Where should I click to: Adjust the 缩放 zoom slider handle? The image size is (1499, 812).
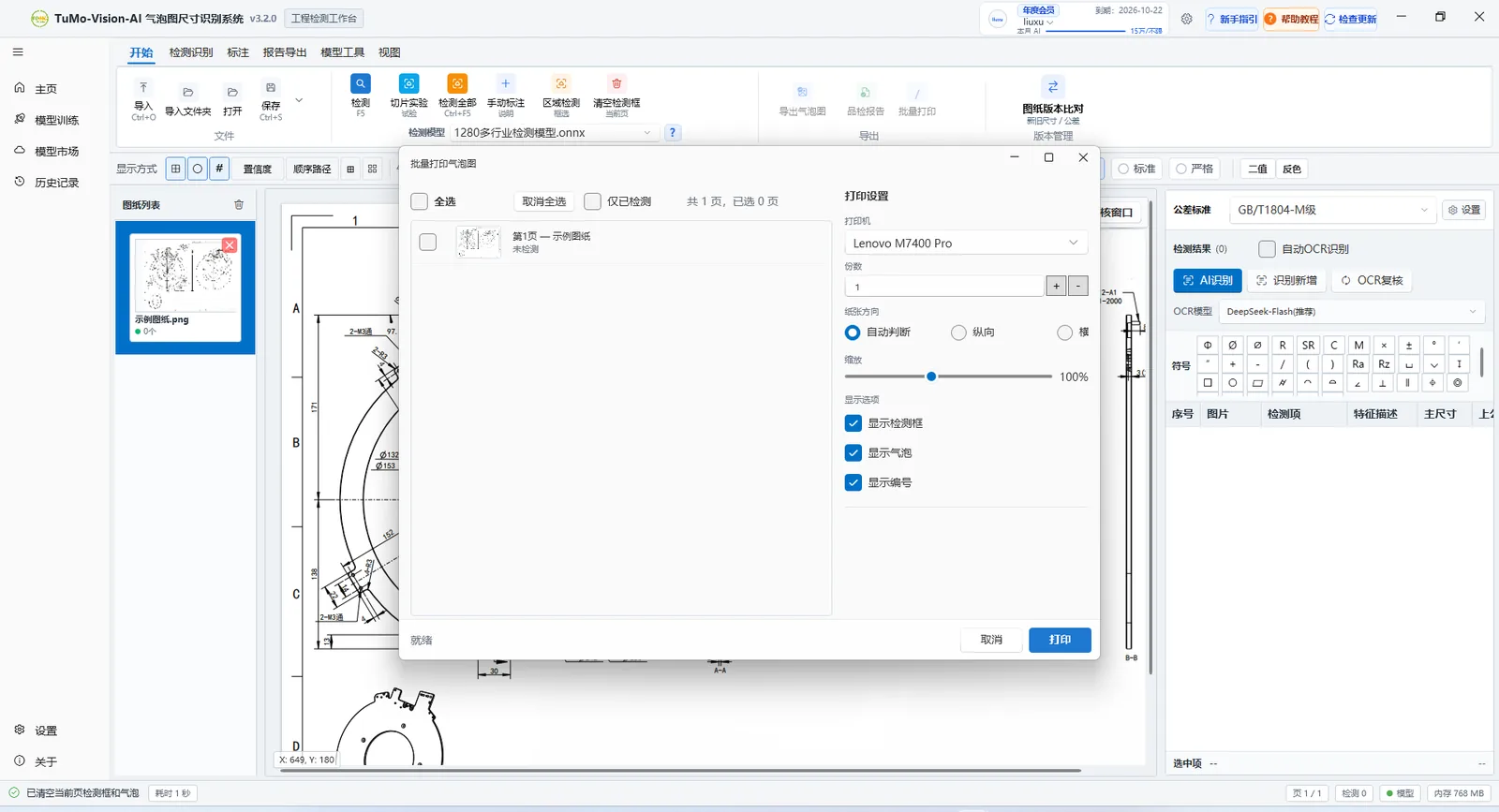tap(931, 376)
